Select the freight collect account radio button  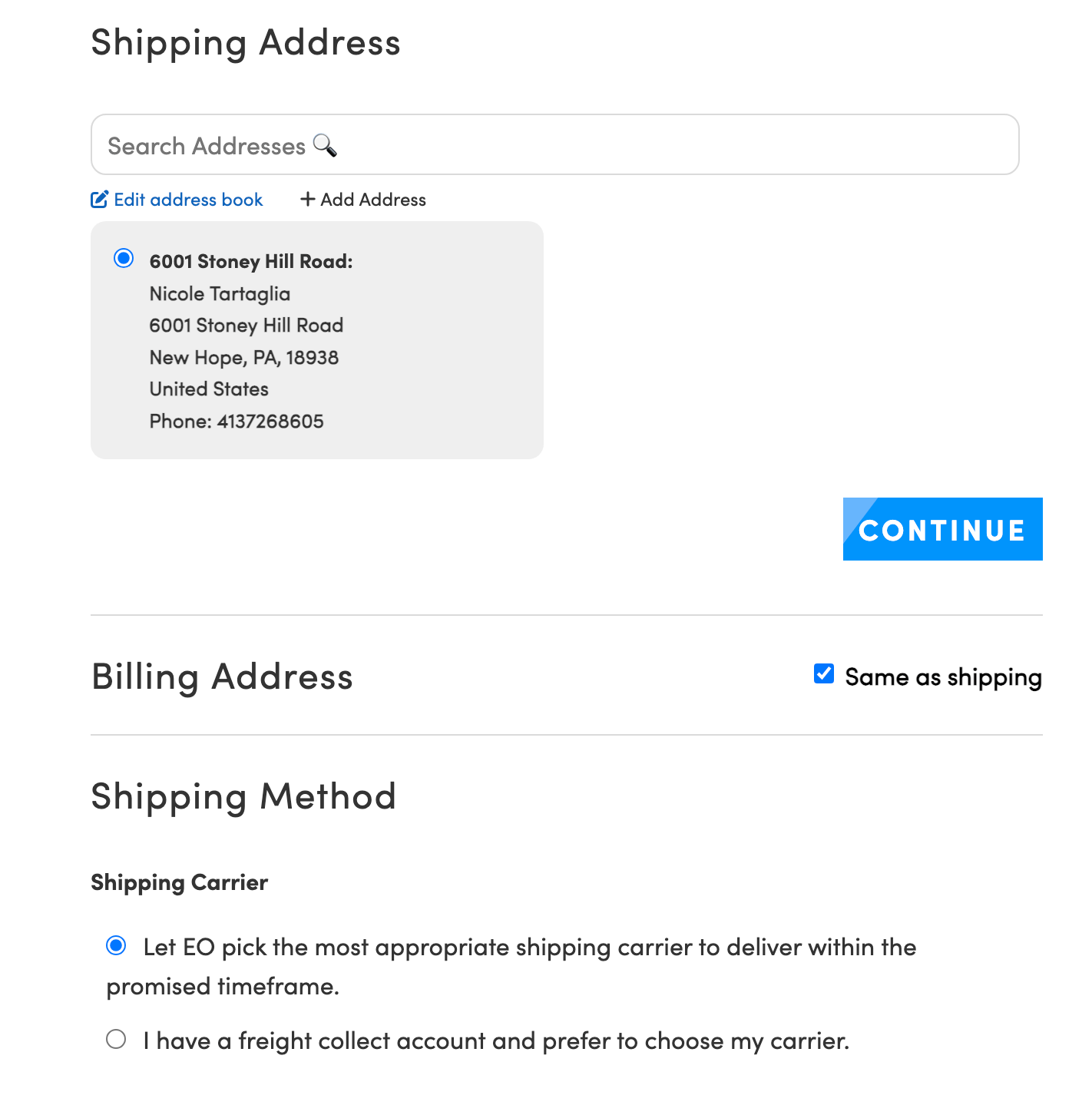[117, 1040]
